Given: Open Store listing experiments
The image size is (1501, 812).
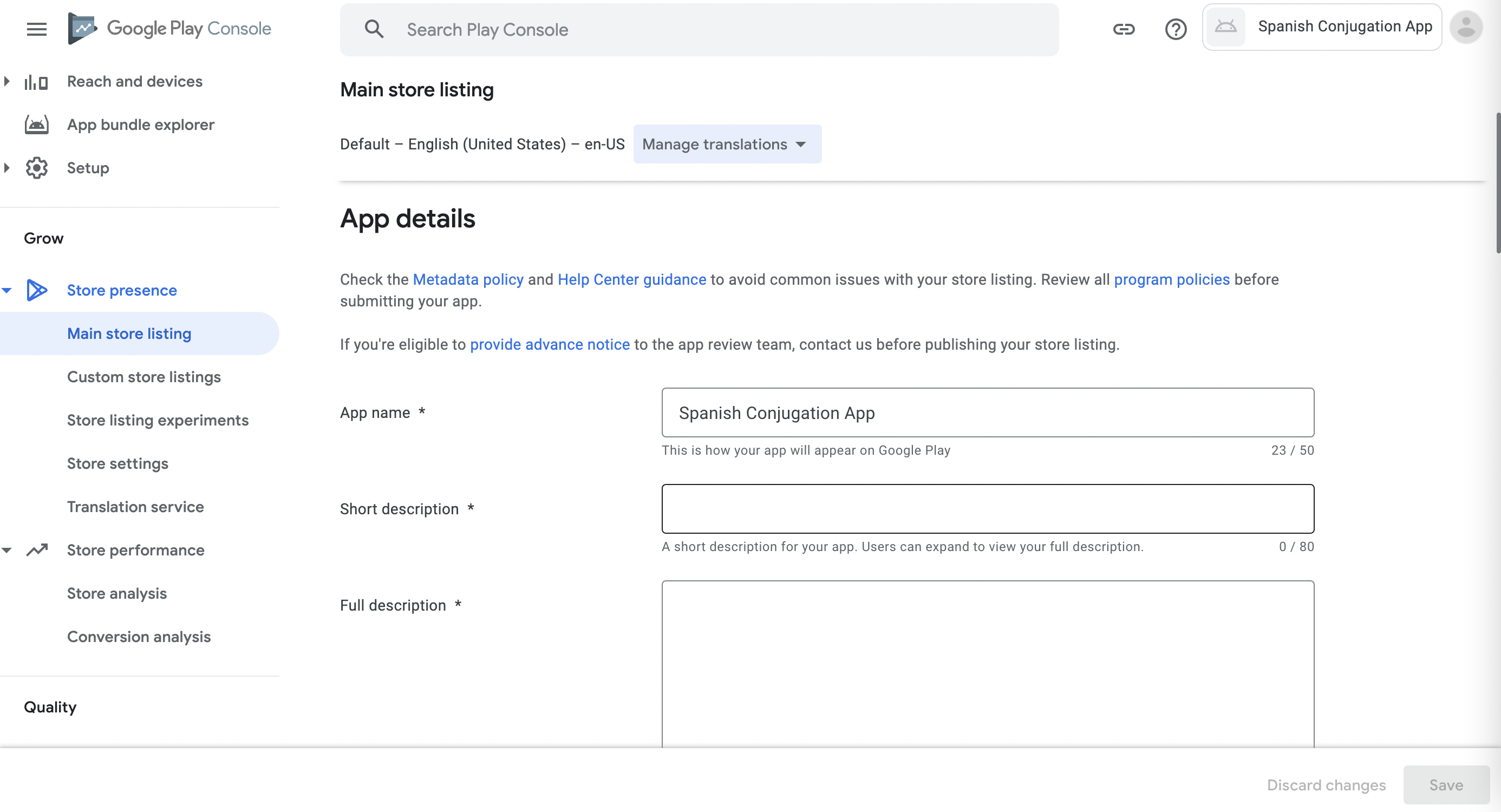Looking at the screenshot, I should pyautogui.click(x=158, y=420).
